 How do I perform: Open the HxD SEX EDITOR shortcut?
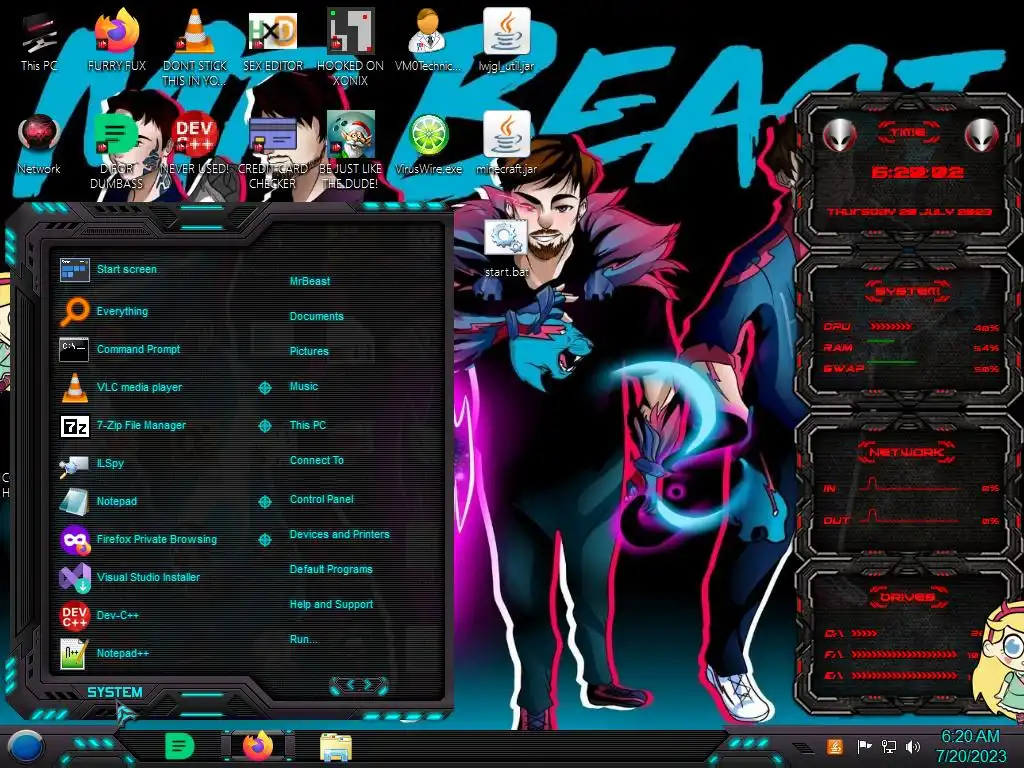[273, 40]
